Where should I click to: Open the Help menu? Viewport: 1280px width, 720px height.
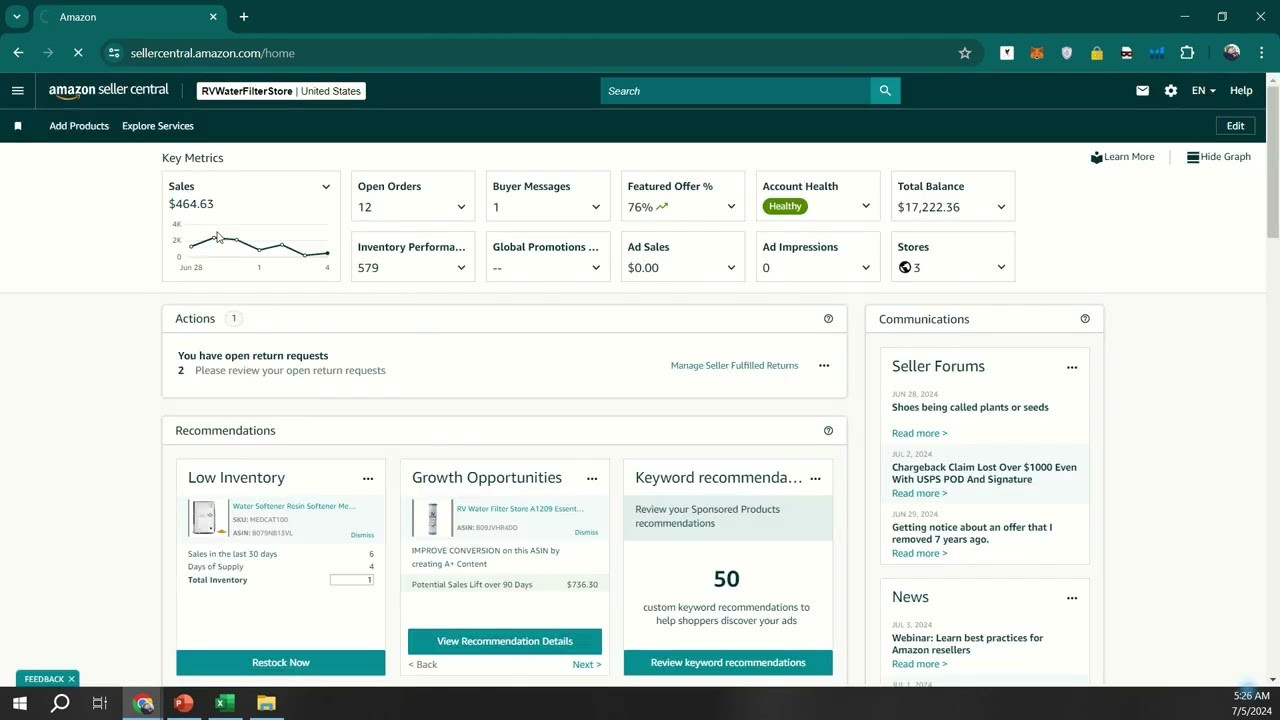[1241, 91]
